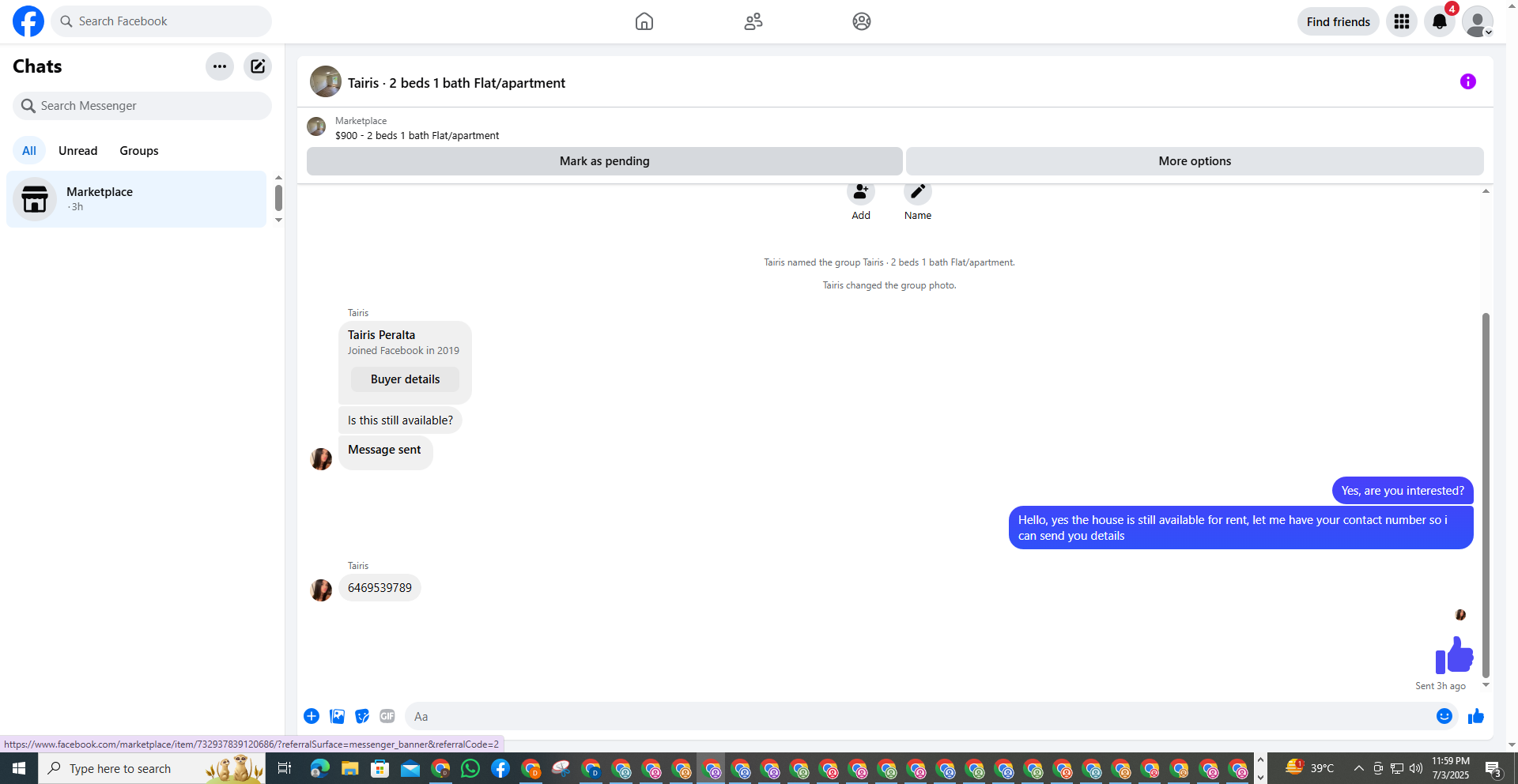The width and height of the screenshot is (1518, 784).
Task: Open the Facebook app in the taskbar
Action: click(500, 768)
